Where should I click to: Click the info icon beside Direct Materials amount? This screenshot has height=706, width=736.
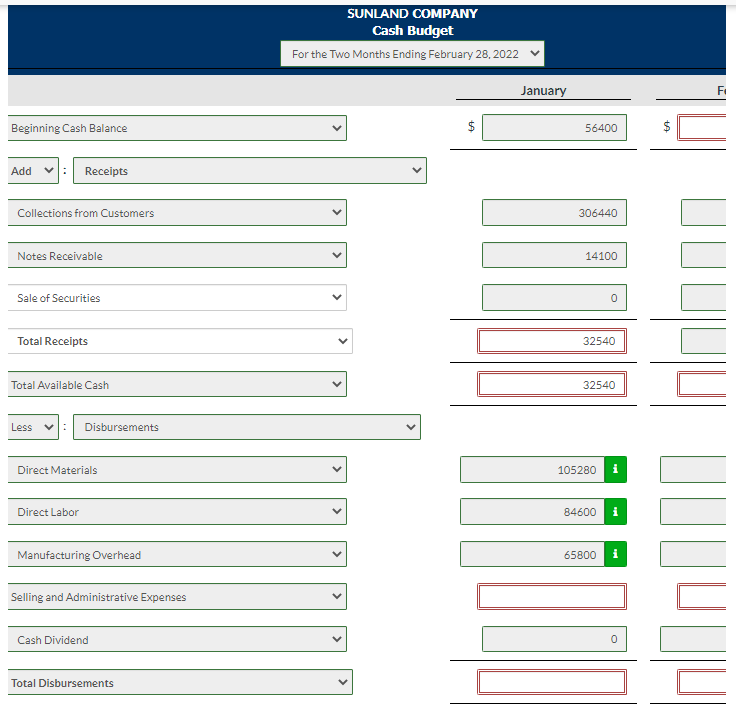pos(615,469)
